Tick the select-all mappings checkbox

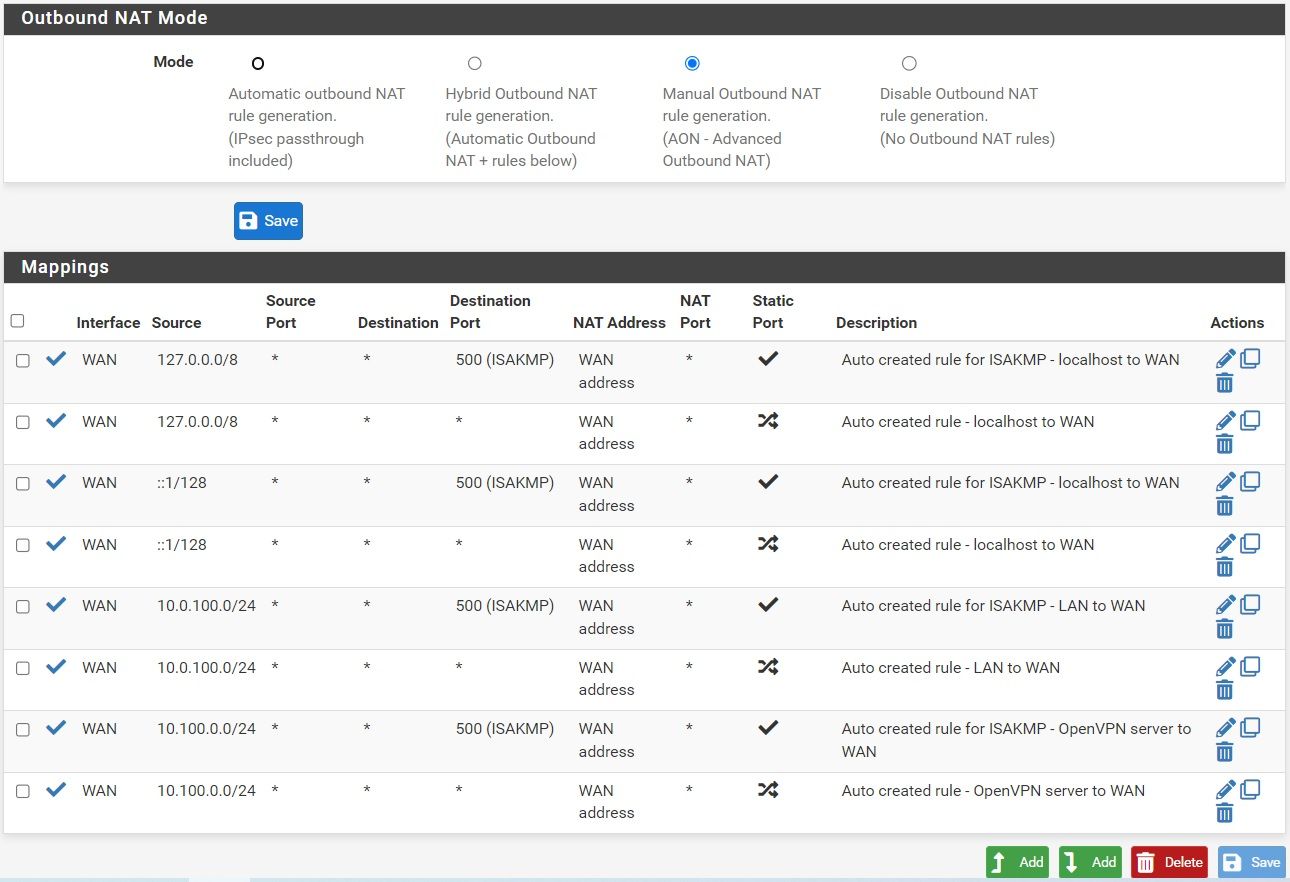coord(17,321)
